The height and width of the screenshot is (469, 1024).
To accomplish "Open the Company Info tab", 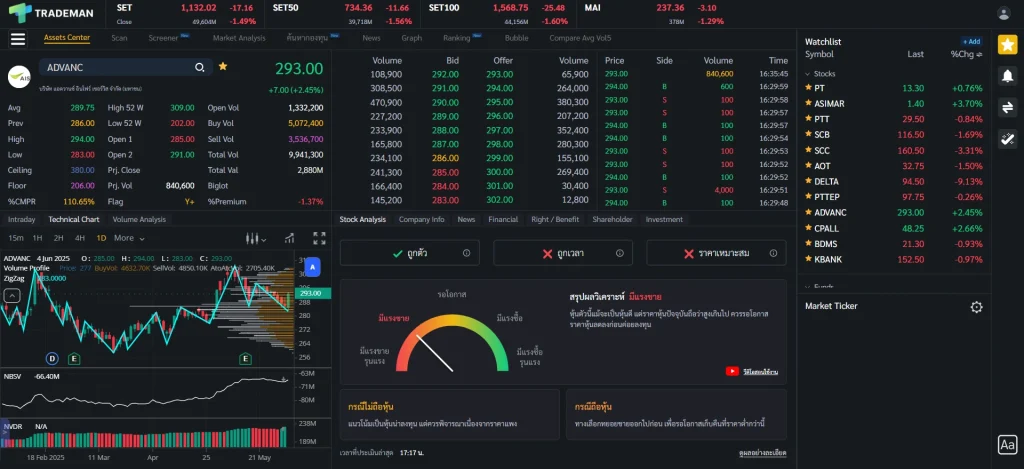I will click(421, 219).
